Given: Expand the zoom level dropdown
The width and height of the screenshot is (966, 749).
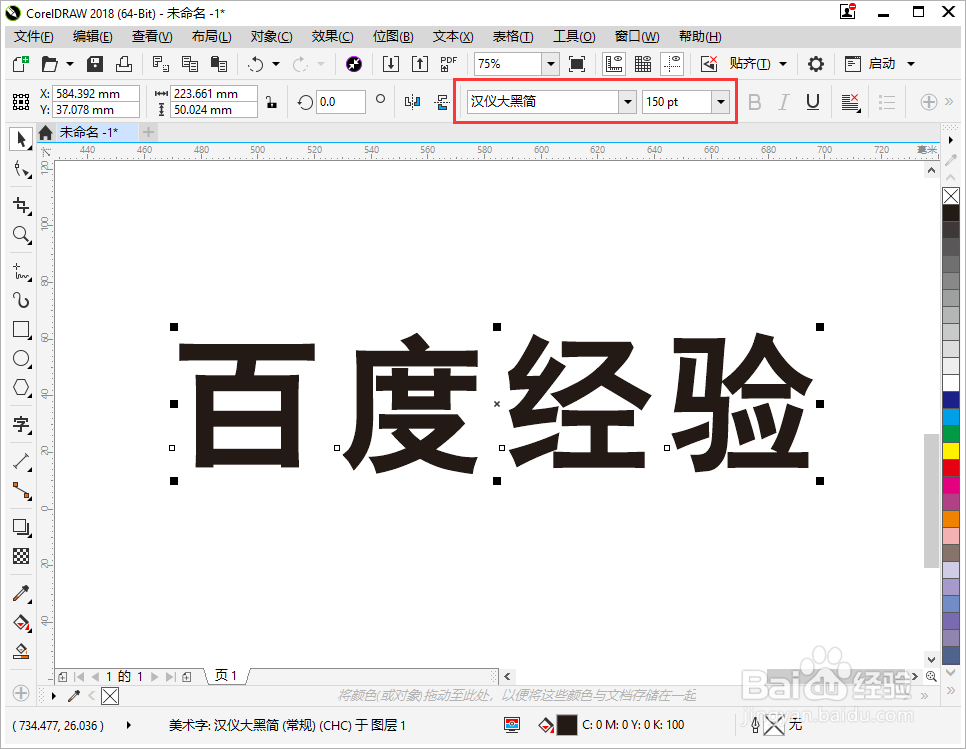Looking at the screenshot, I should tap(551, 63).
